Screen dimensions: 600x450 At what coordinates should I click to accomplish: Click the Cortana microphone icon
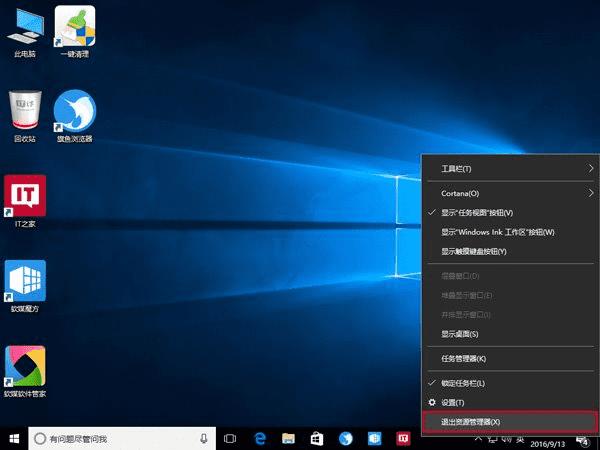(x=204, y=438)
